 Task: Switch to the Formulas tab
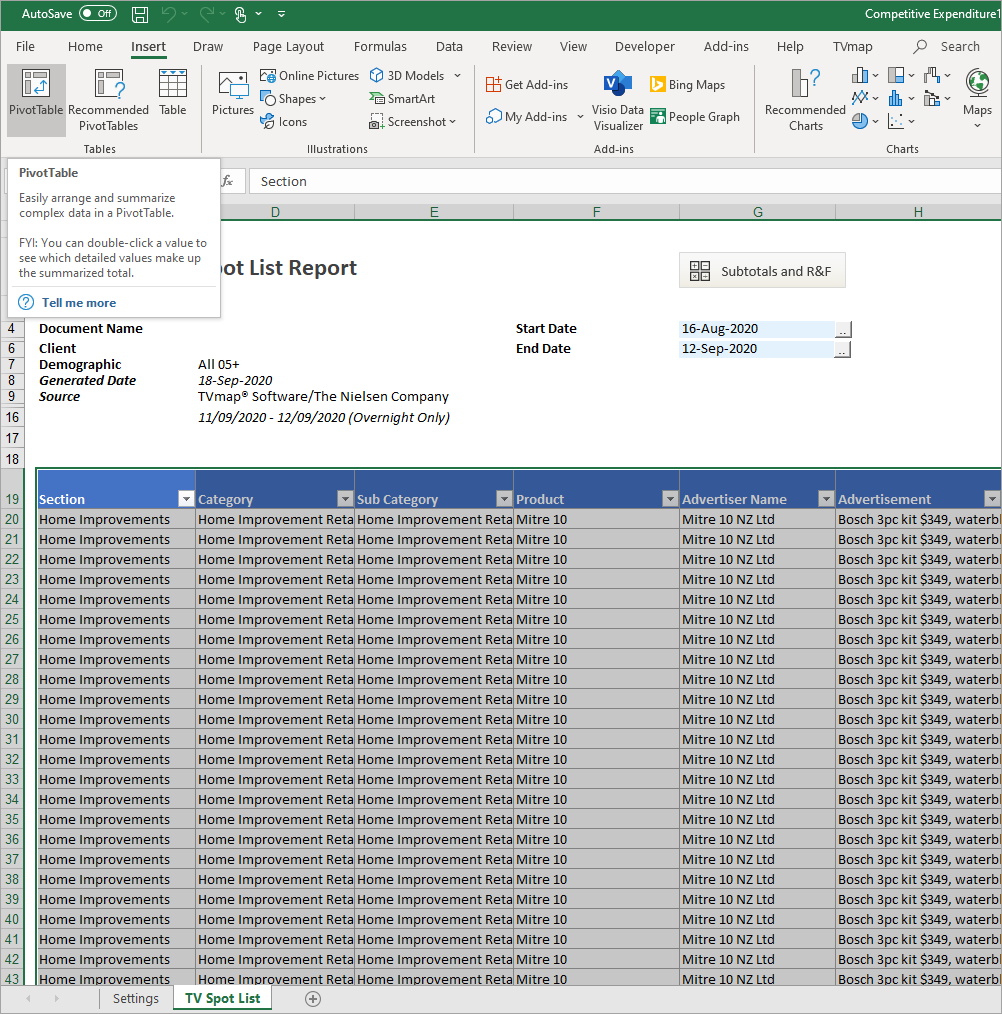coord(380,47)
